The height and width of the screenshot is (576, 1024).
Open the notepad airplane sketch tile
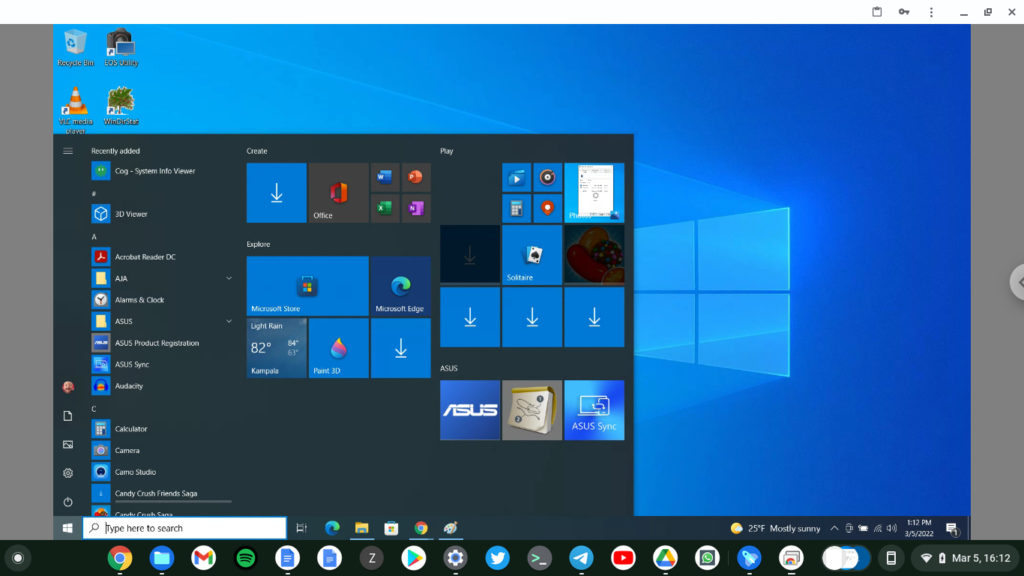(x=532, y=410)
